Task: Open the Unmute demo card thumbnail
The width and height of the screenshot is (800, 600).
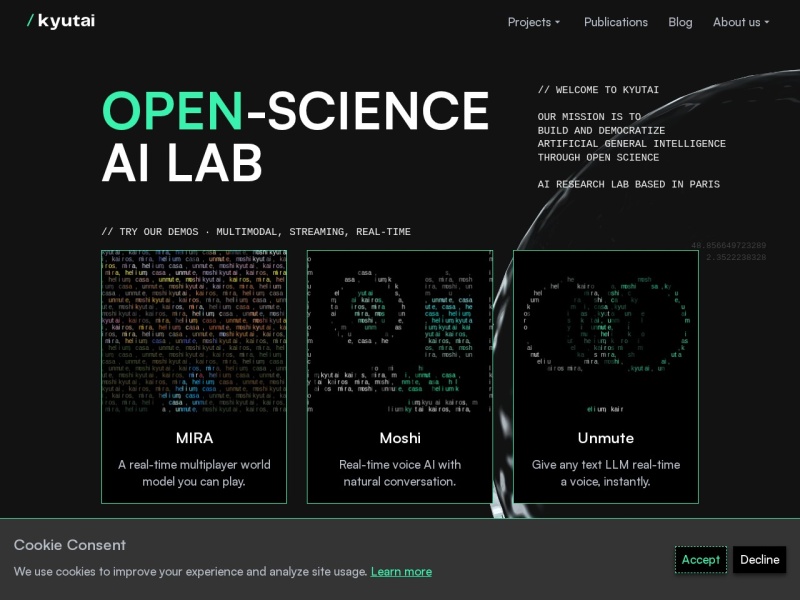Action: [x=606, y=332]
